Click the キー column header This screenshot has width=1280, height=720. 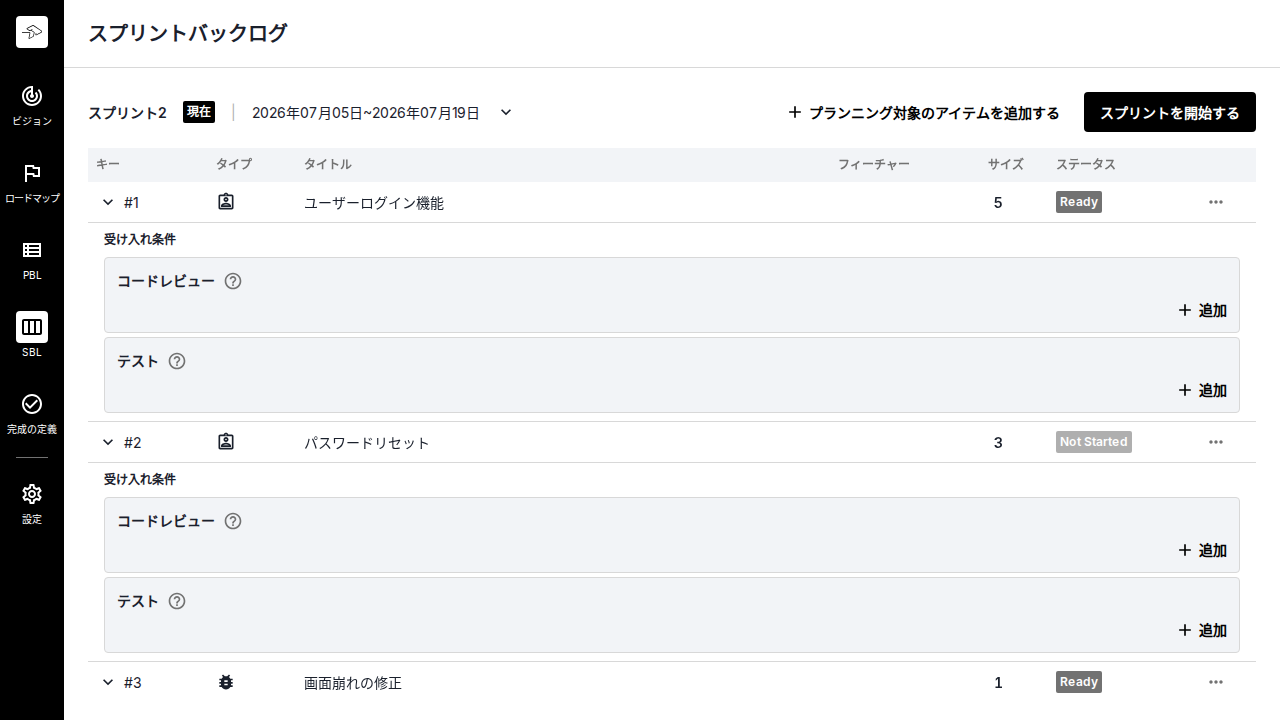(x=108, y=164)
